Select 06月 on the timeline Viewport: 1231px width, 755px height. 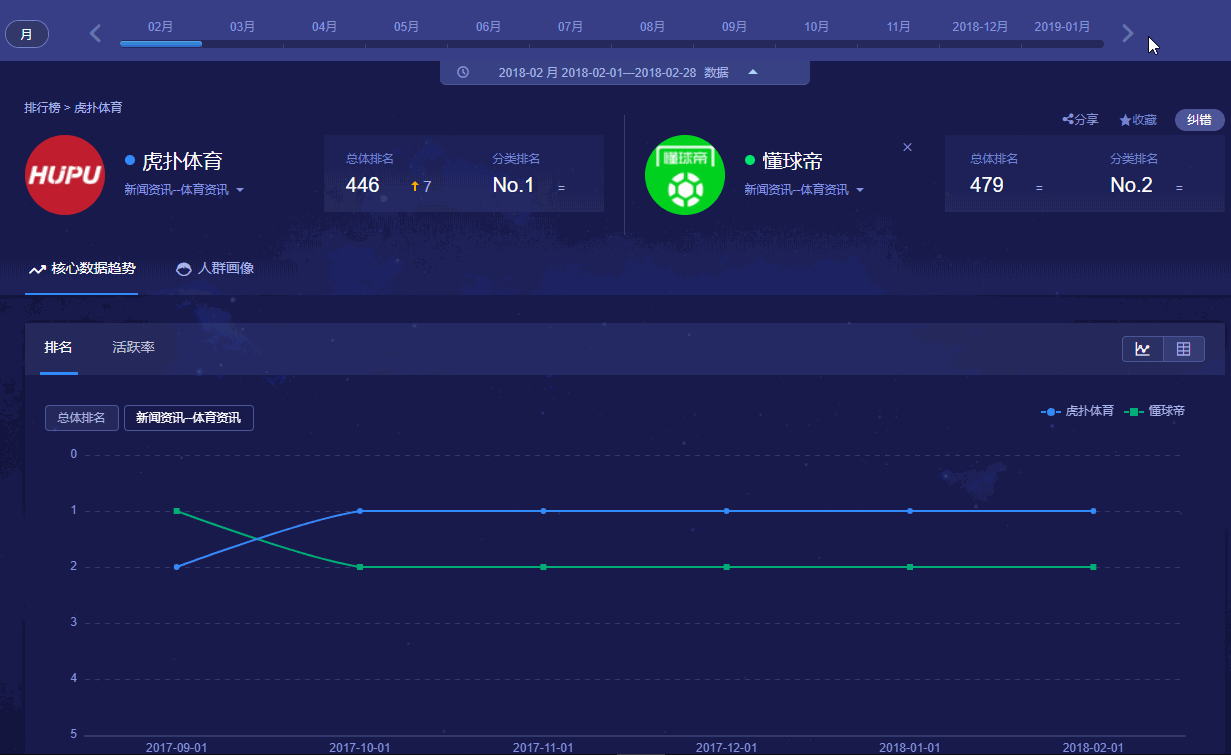488,27
